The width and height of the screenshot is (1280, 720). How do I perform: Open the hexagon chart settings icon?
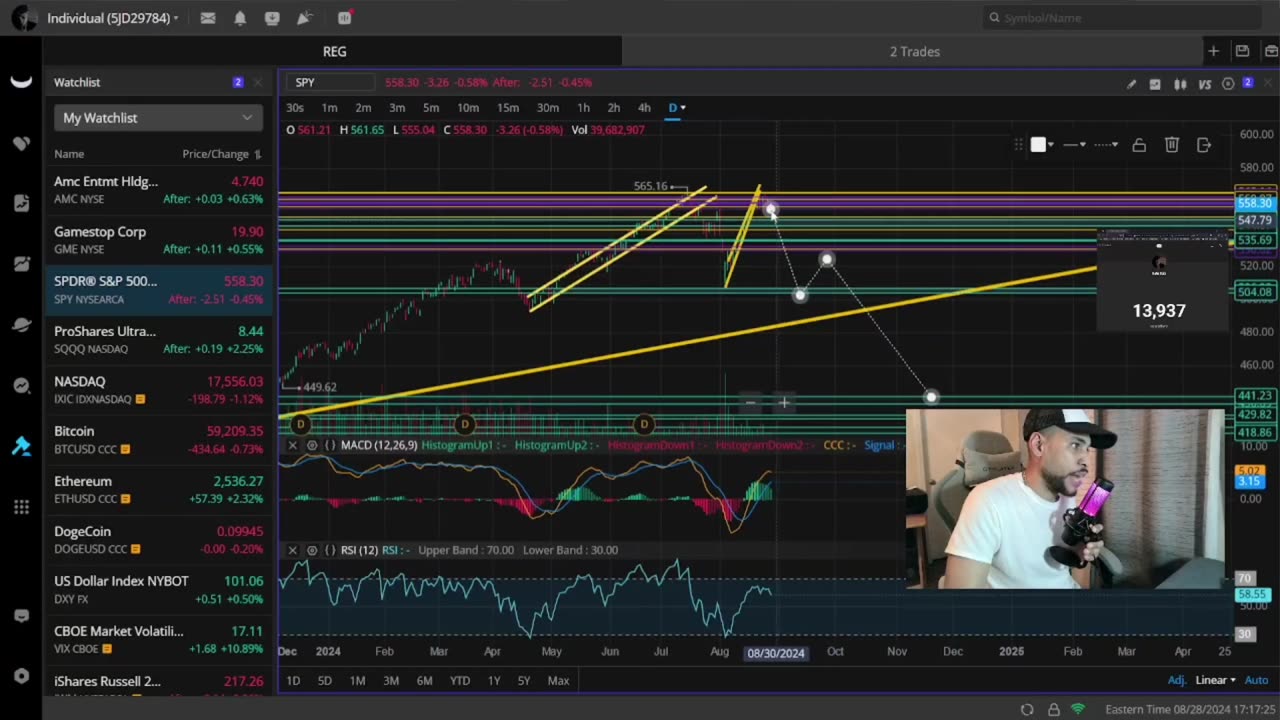[x=1228, y=84]
